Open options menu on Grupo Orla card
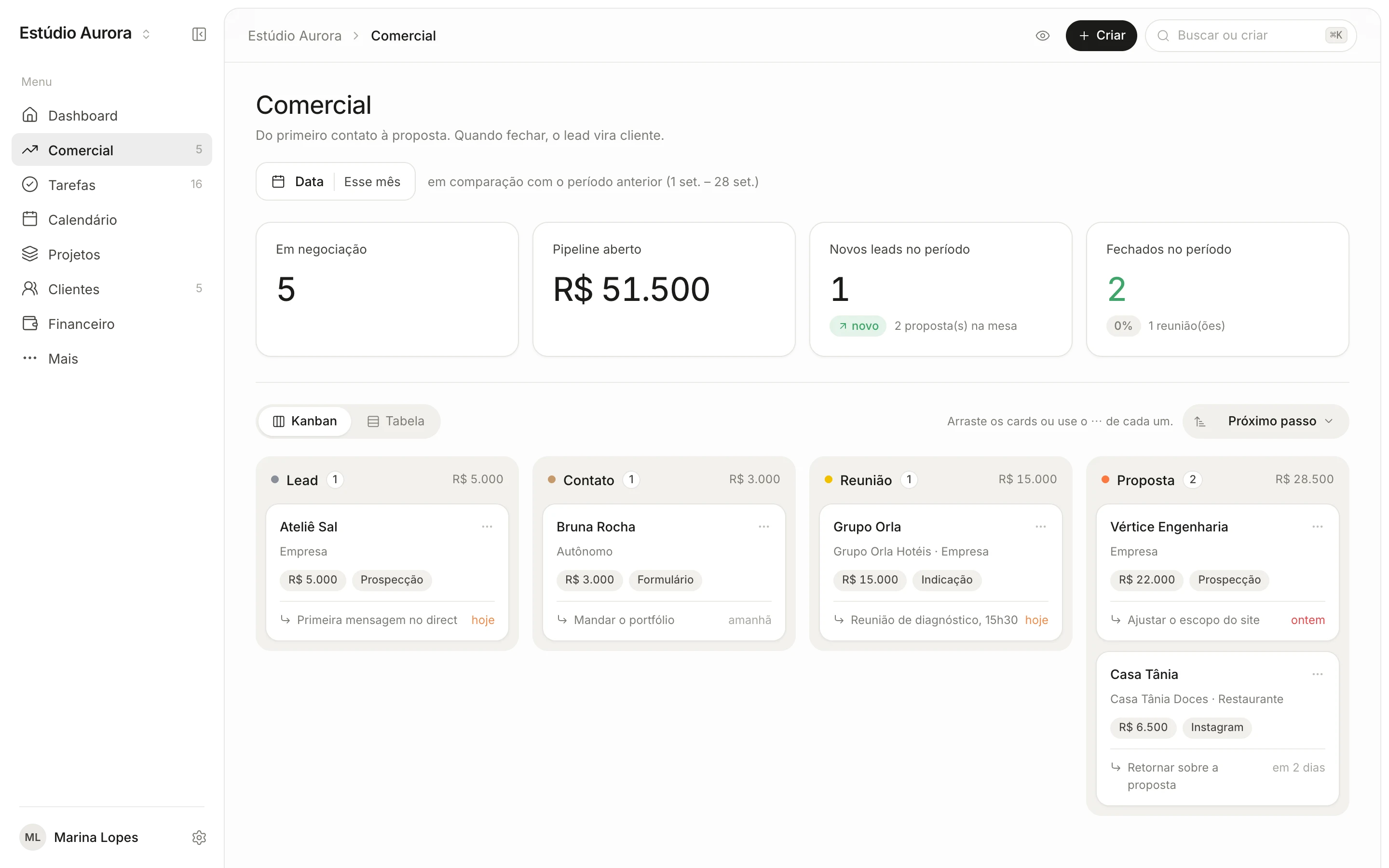The width and height of the screenshot is (1389, 868). [x=1040, y=527]
